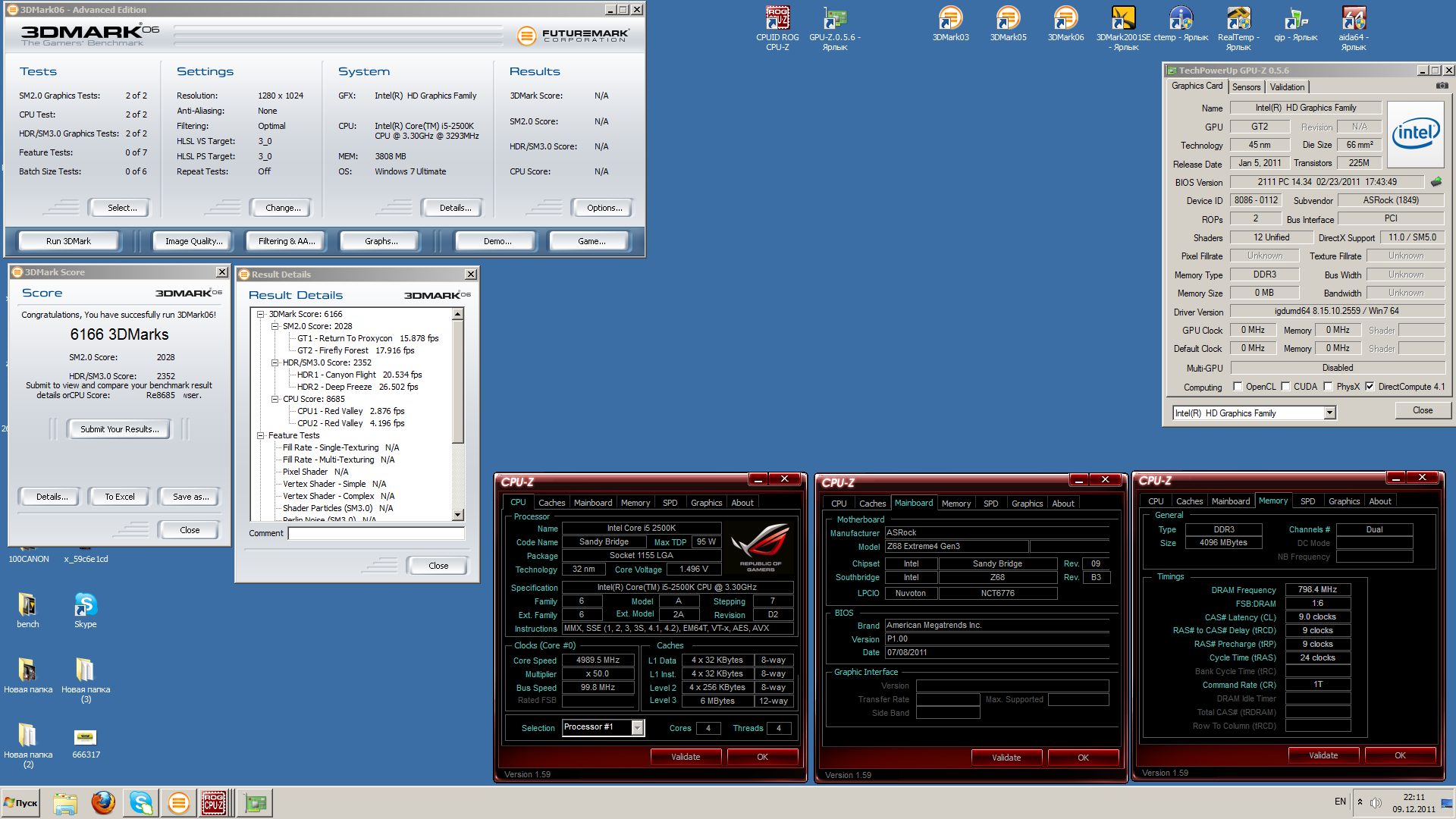Click Submit Your Results... button
The width and height of the screenshot is (1456, 819).
pyautogui.click(x=120, y=429)
